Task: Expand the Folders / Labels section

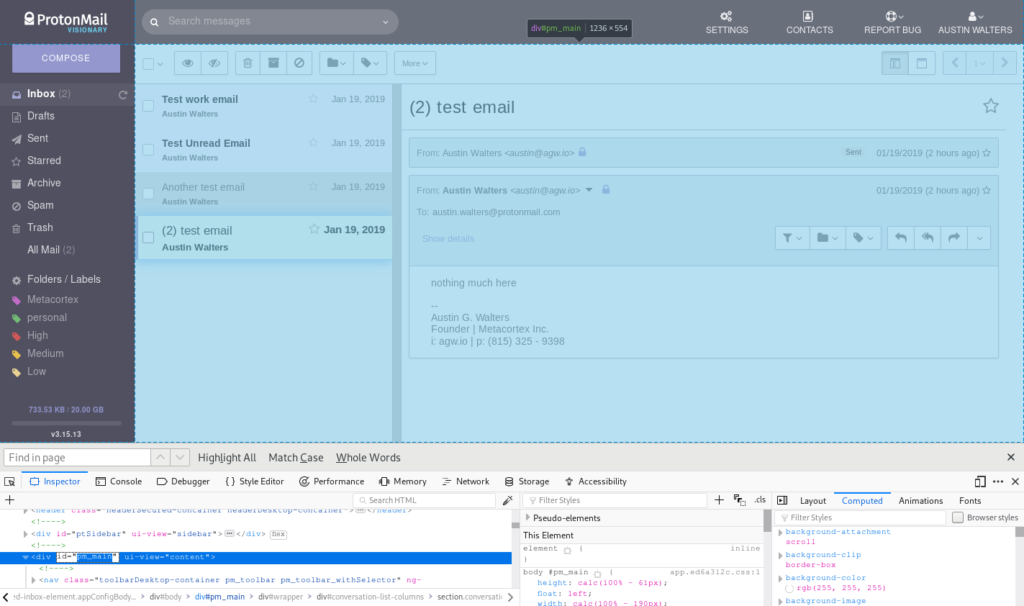Action: (62, 279)
